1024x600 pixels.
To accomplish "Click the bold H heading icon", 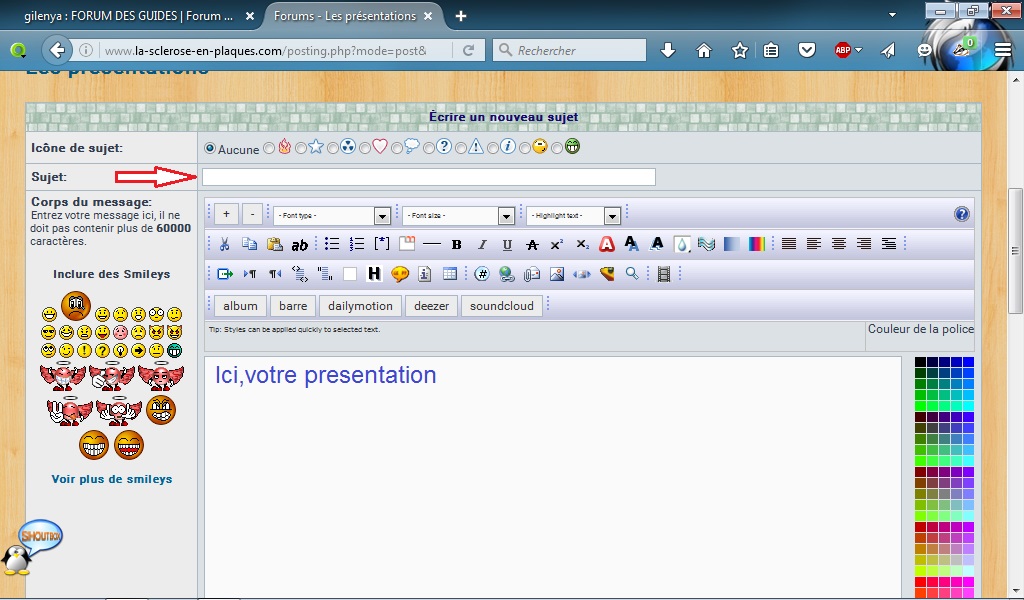I will (x=374, y=274).
